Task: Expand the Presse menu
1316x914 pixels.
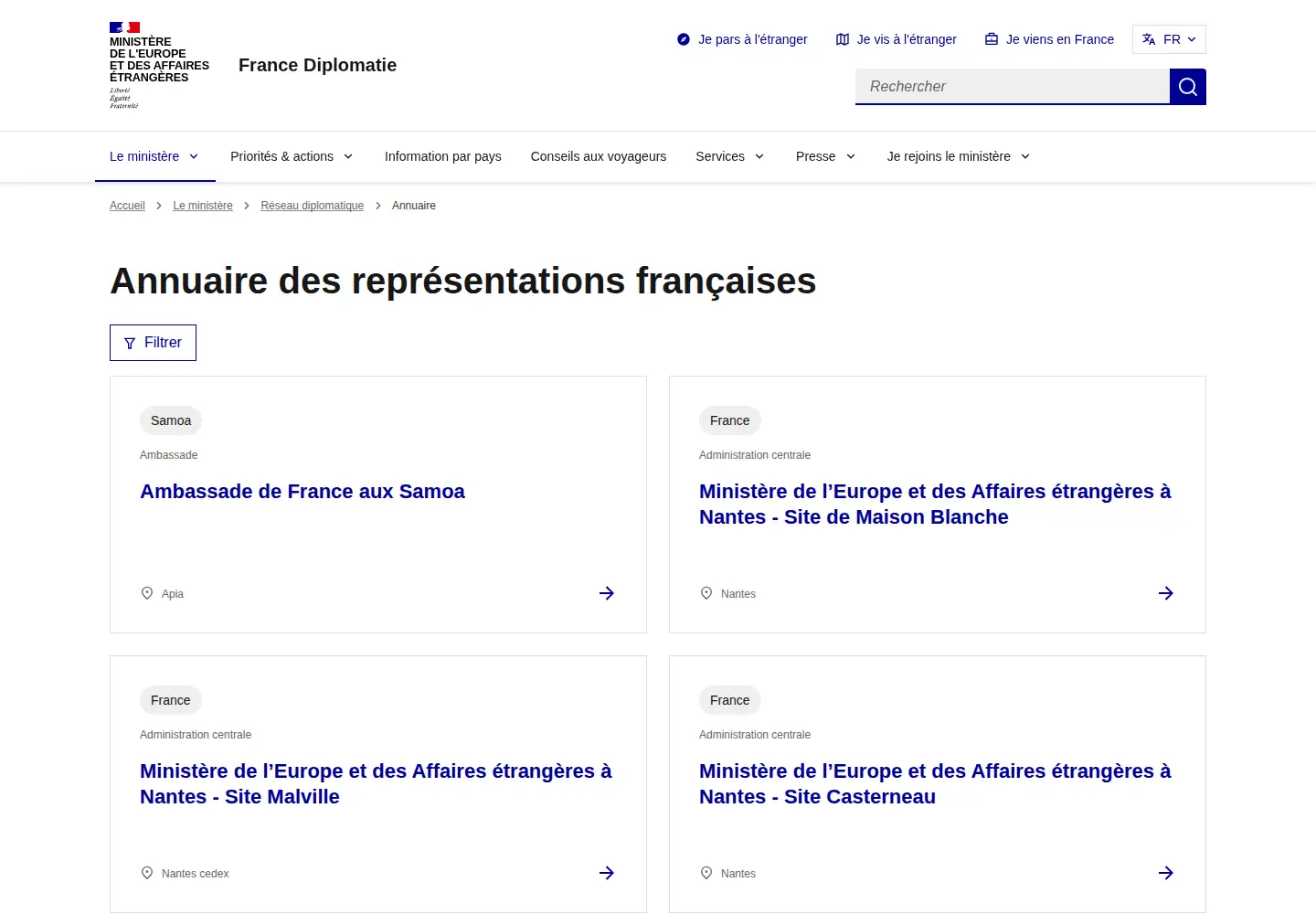Action: [826, 156]
